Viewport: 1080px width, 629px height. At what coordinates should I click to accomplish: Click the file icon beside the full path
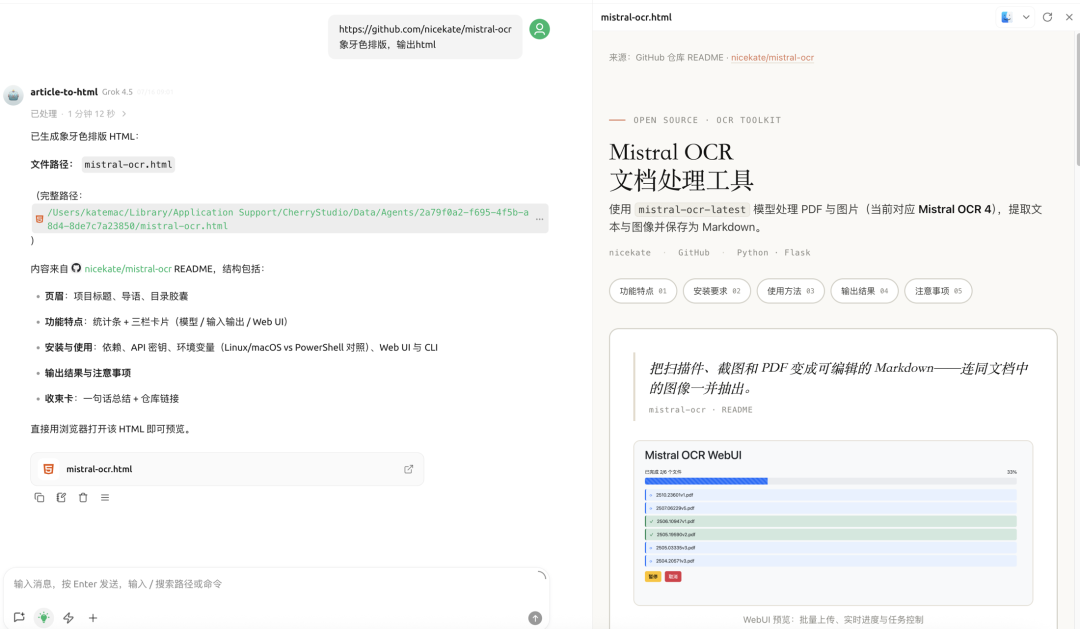pos(39,219)
